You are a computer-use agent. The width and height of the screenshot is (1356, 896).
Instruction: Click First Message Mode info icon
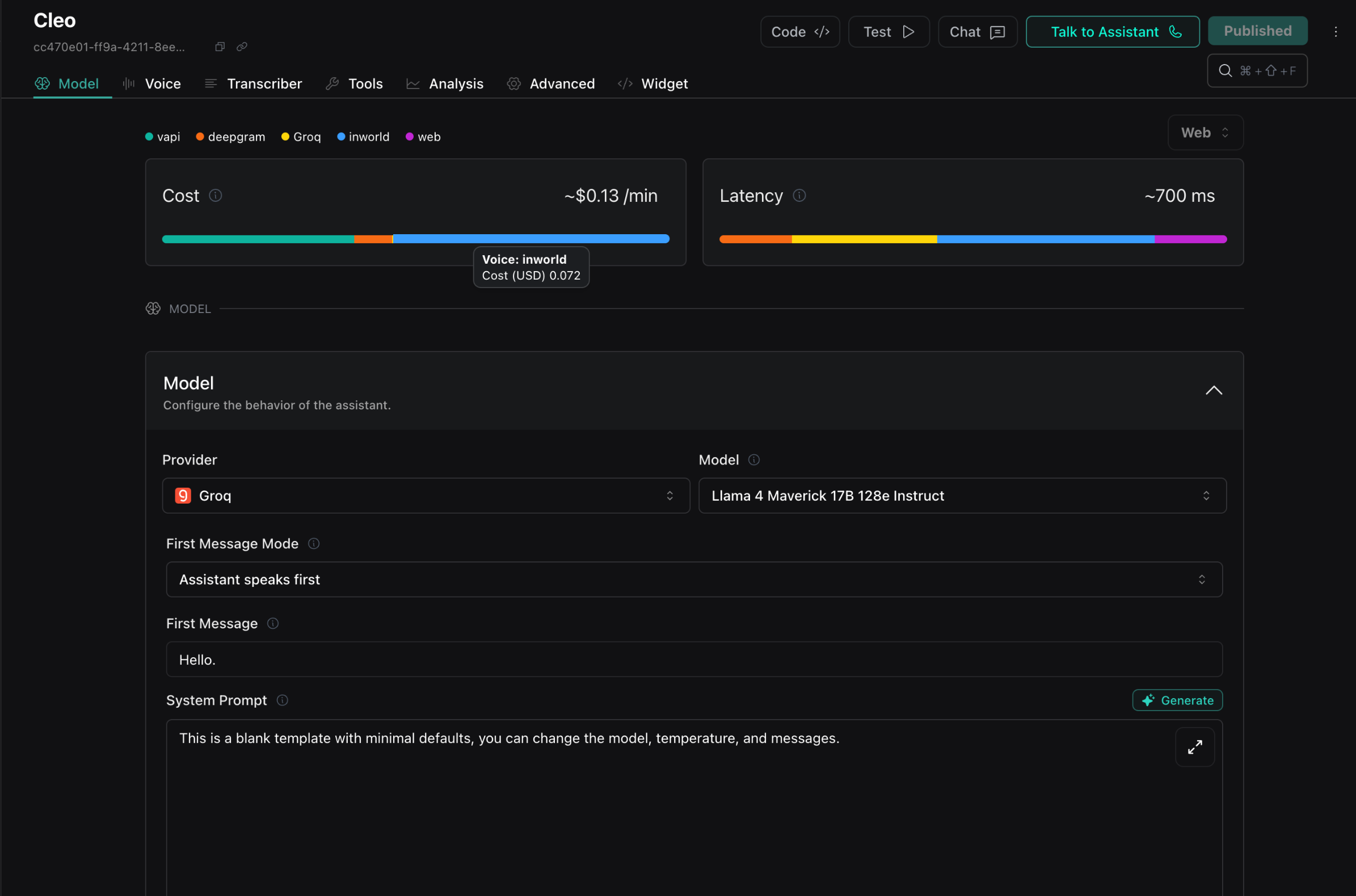[314, 543]
